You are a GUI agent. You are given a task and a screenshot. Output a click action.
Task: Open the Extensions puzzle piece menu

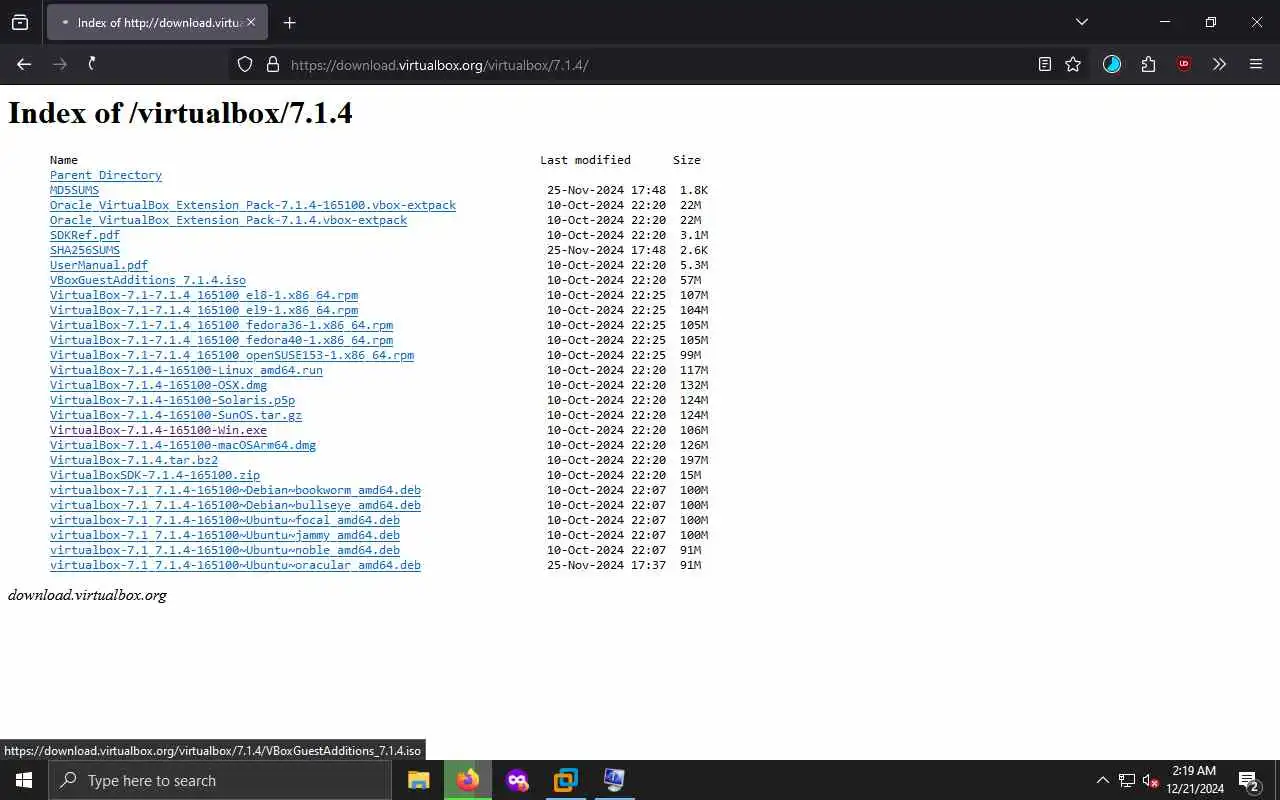point(1148,64)
